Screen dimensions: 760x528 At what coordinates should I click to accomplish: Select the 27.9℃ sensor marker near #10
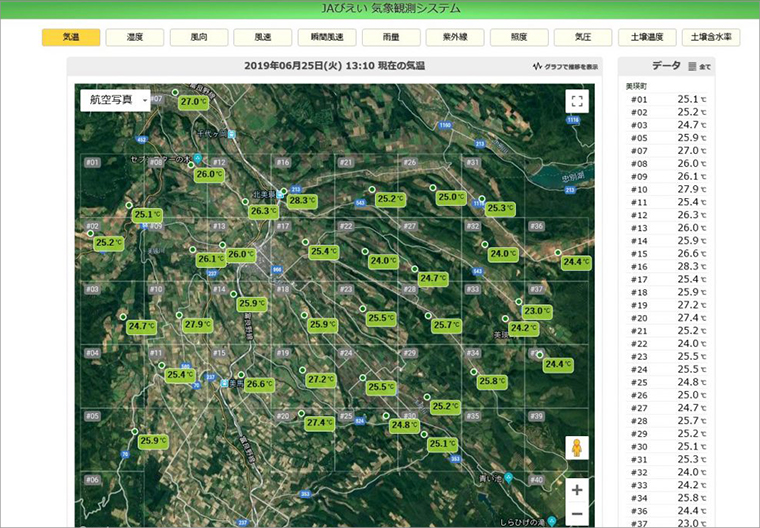tap(197, 324)
